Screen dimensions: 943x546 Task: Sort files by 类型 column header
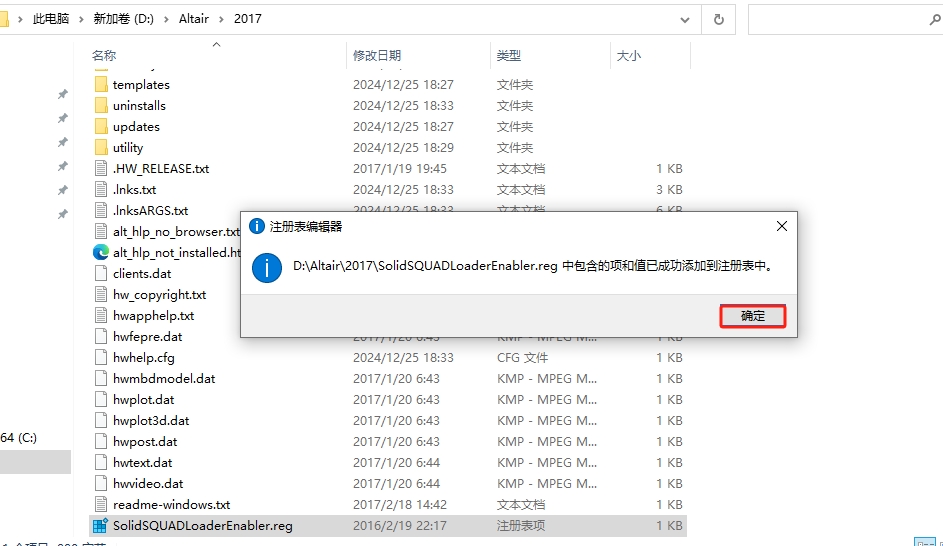coord(509,56)
